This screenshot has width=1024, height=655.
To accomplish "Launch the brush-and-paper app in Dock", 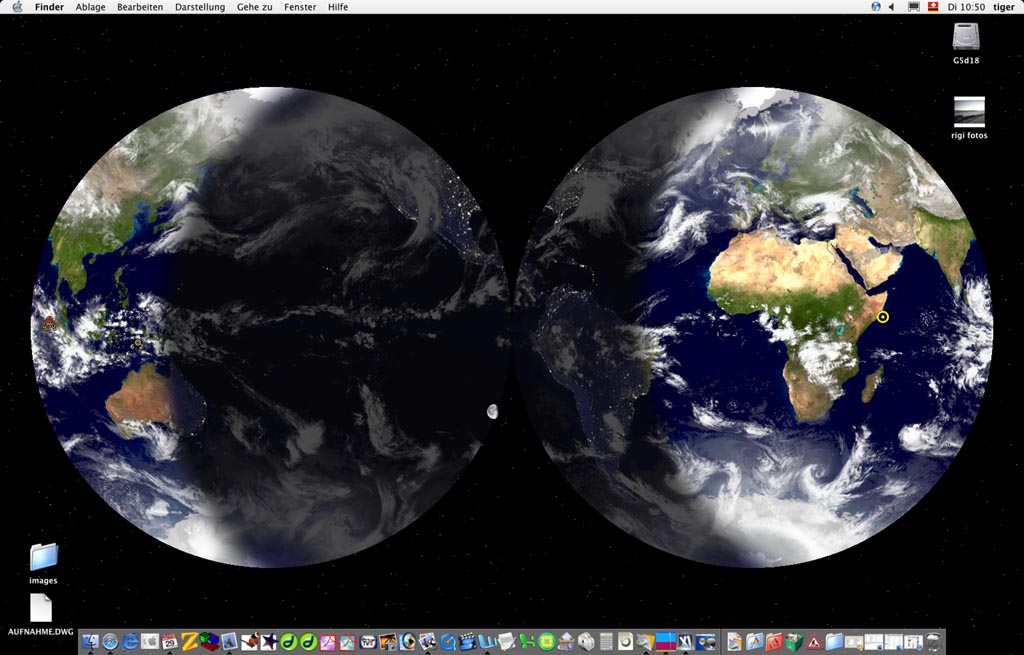I will (x=249, y=641).
